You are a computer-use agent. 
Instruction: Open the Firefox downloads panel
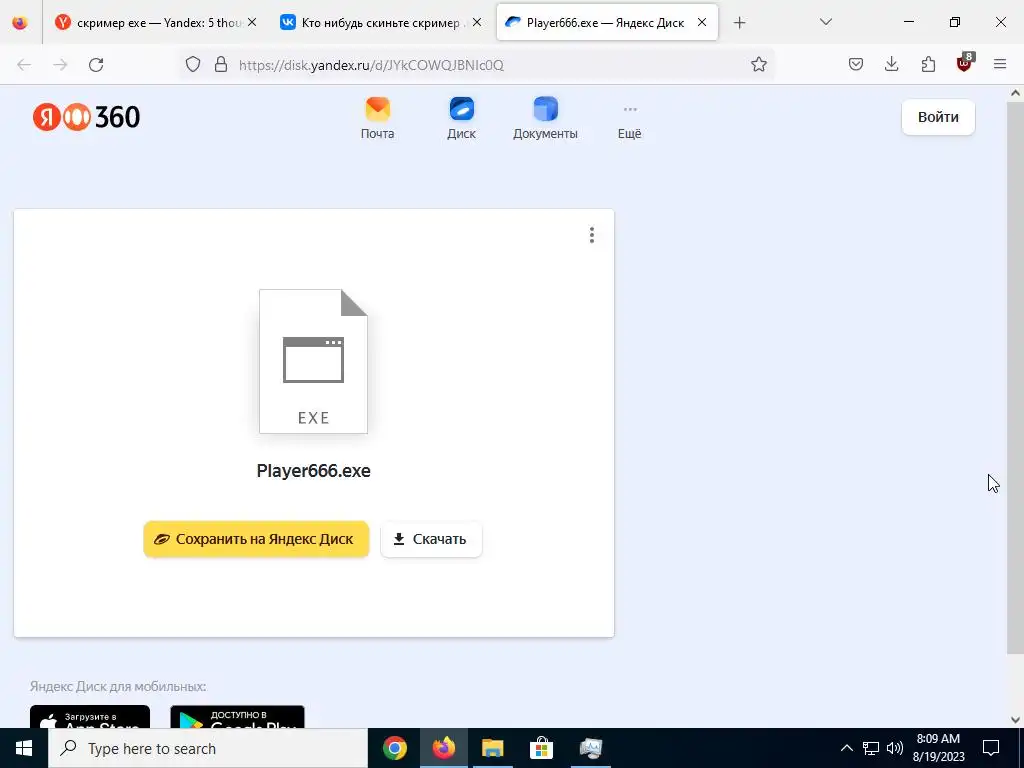(x=891, y=64)
